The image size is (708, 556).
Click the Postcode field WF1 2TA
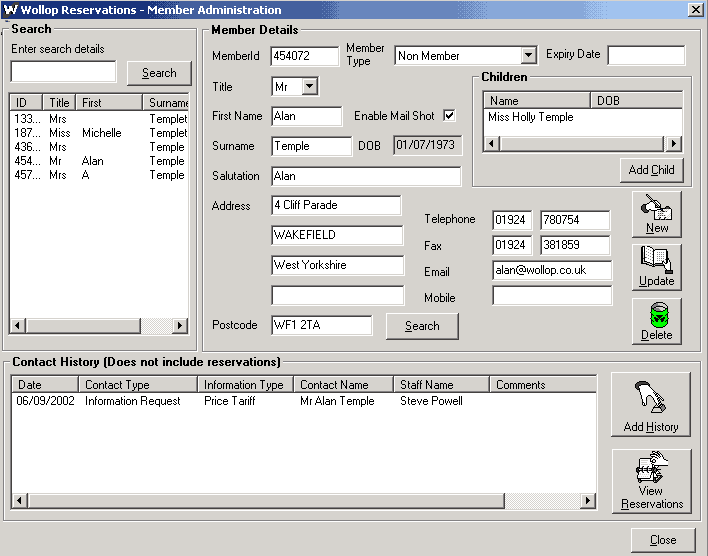pyautogui.click(x=322, y=325)
